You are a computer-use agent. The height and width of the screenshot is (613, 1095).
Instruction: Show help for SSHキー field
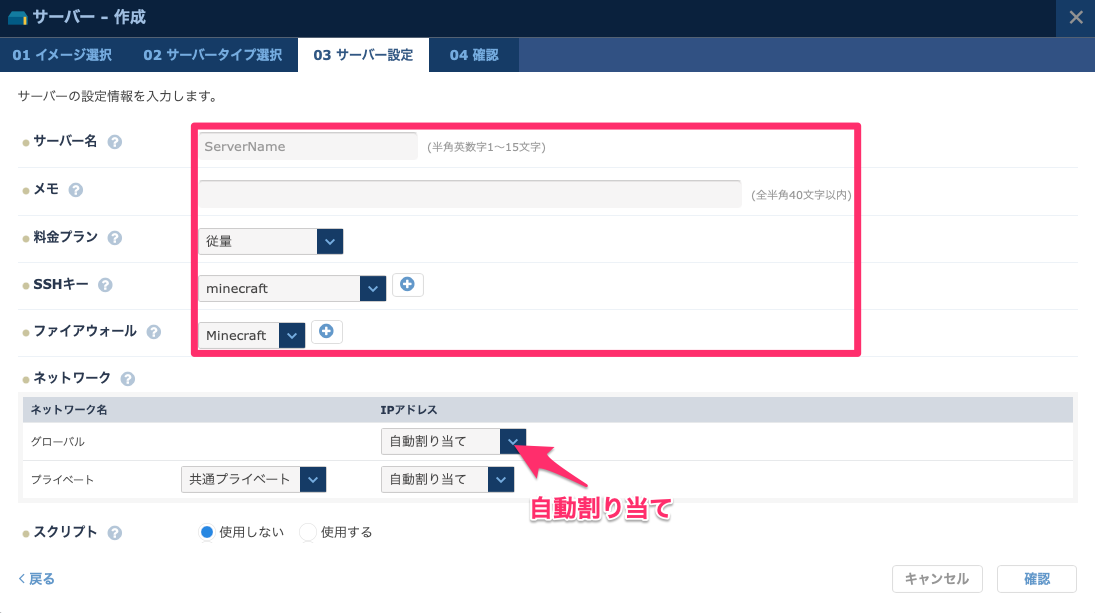click(105, 285)
